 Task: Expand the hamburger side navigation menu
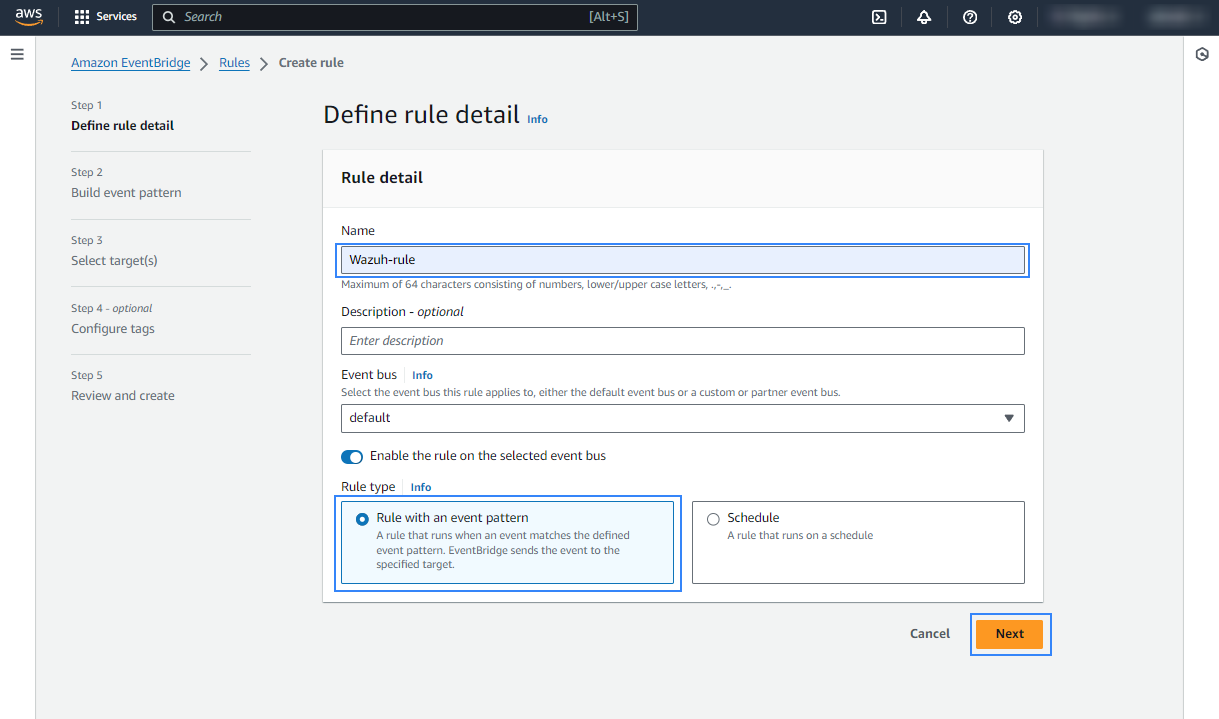click(x=17, y=54)
